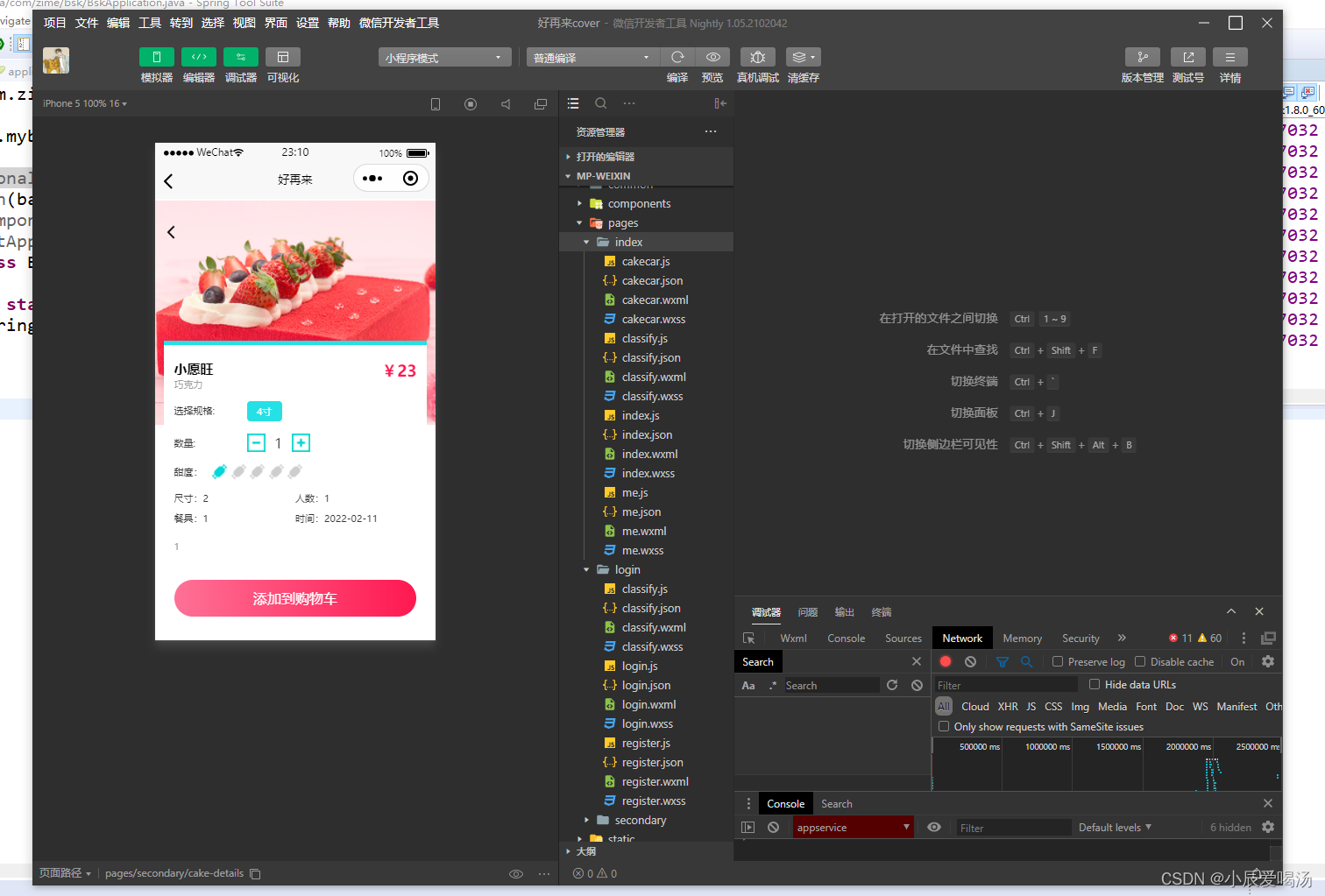
Task: Decrease the cake quantity
Action: tap(256, 443)
